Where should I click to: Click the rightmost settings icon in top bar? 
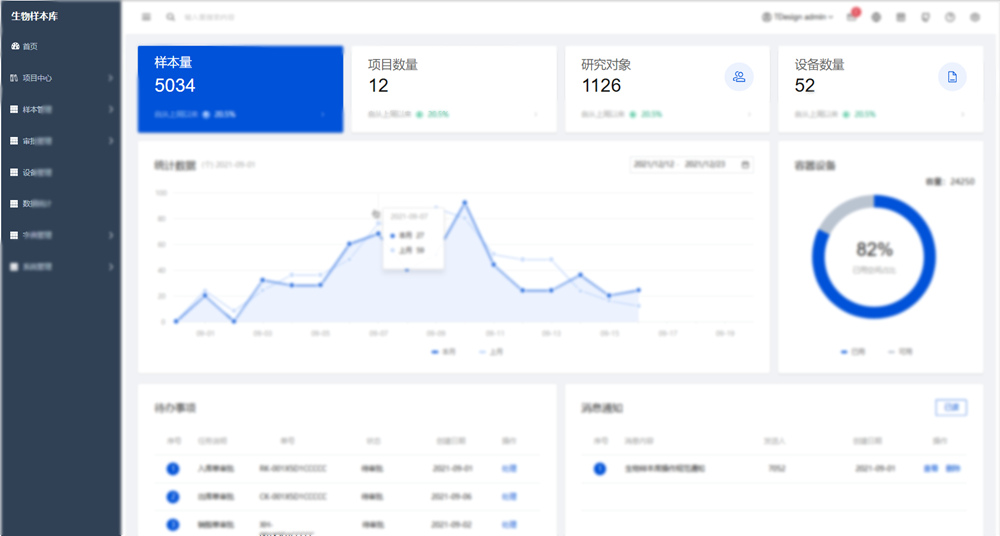pos(975,17)
